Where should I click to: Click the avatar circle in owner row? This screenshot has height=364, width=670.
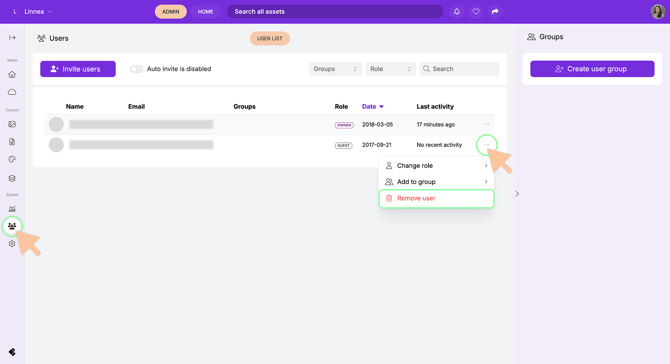56,124
